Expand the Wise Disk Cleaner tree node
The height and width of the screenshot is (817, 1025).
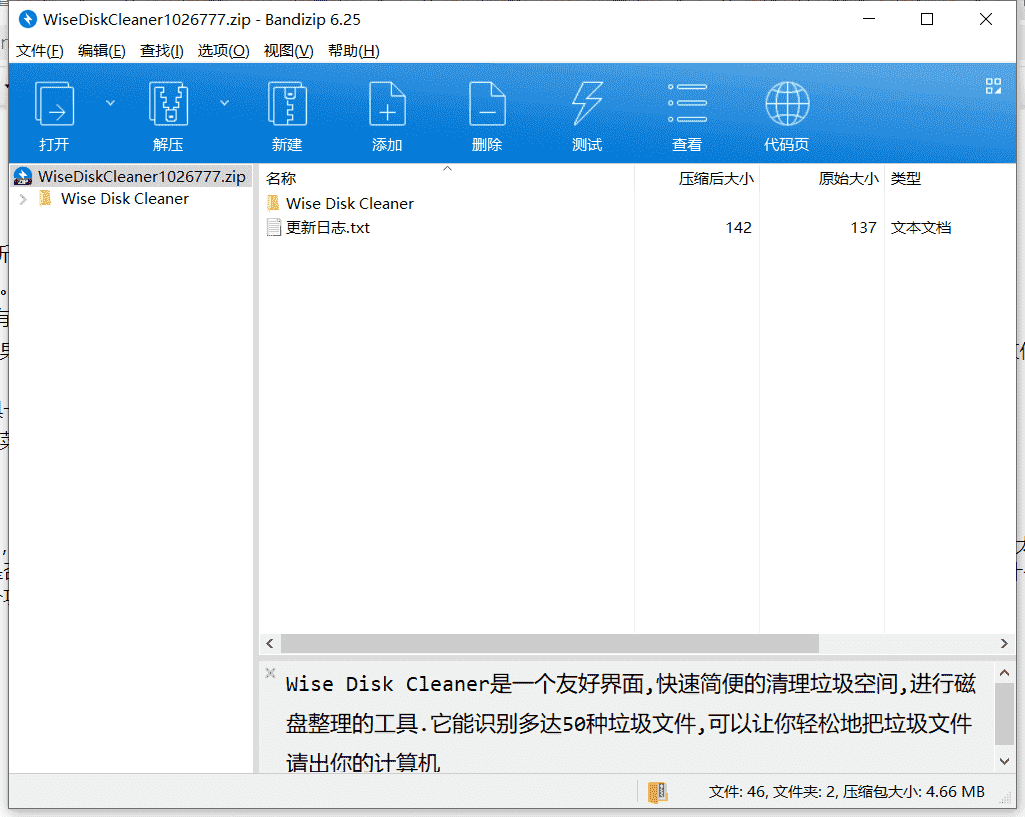tap(24, 199)
